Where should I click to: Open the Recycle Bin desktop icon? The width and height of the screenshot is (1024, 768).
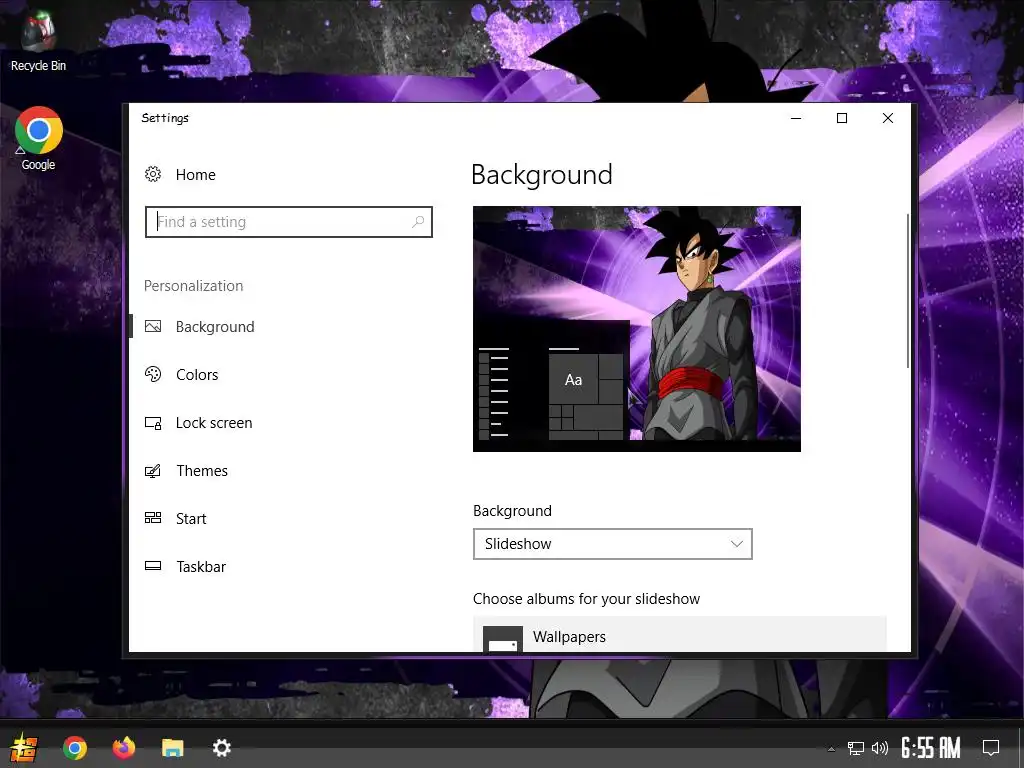click(38, 41)
